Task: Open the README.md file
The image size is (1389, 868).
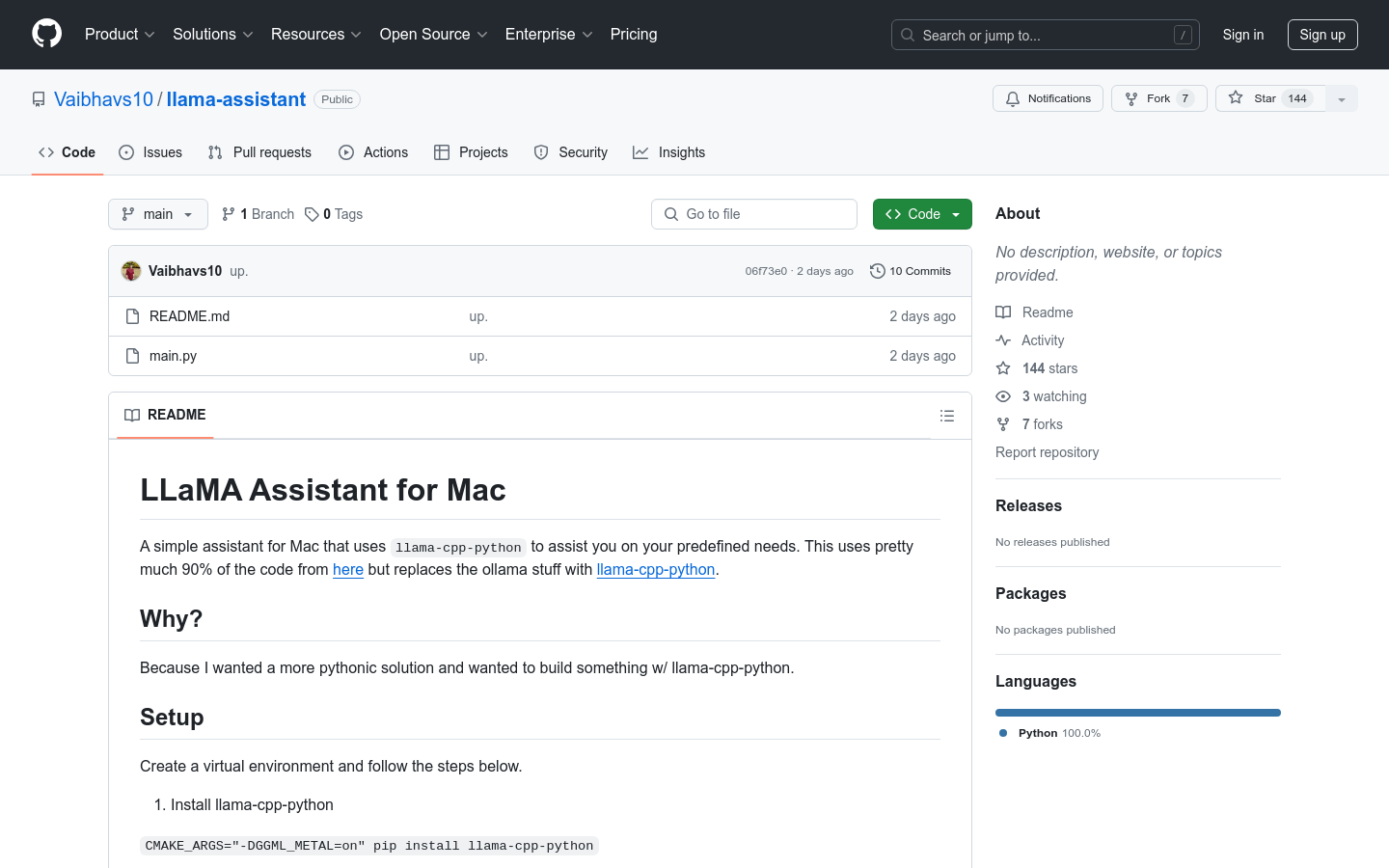Action: [x=189, y=316]
